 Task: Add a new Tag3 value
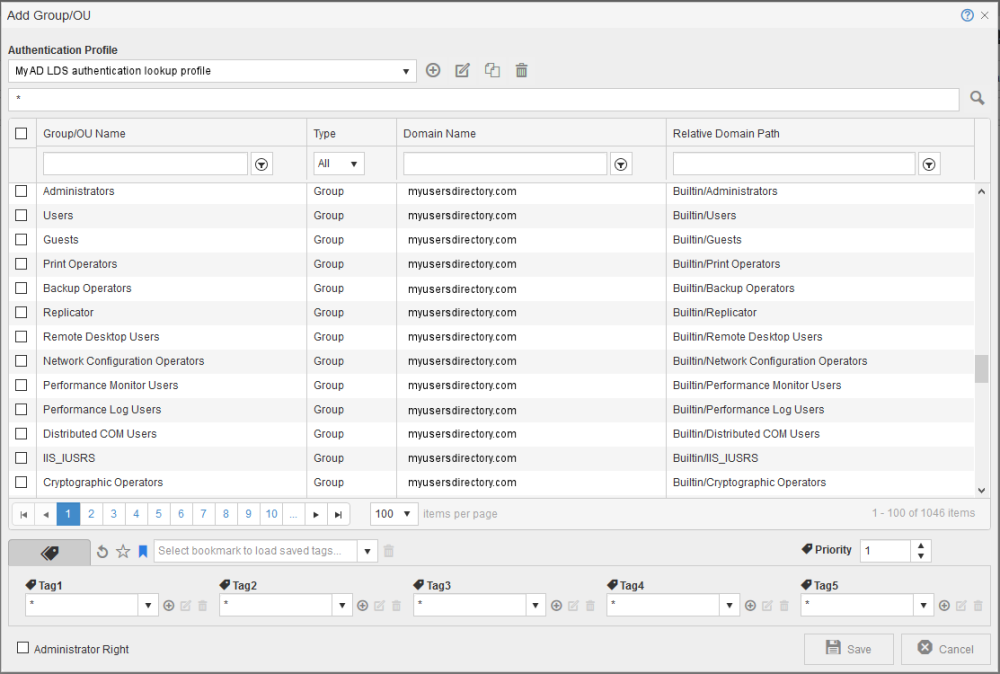click(557, 606)
